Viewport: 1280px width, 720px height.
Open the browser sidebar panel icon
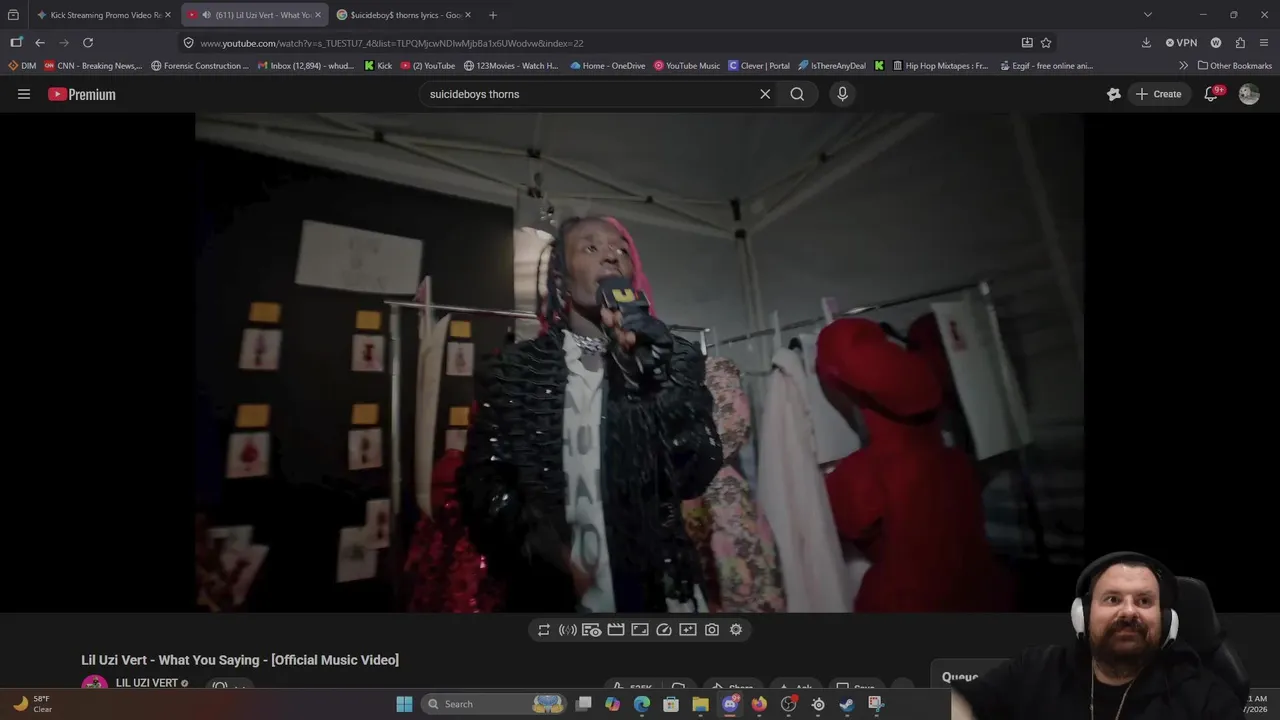tap(16, 43)
